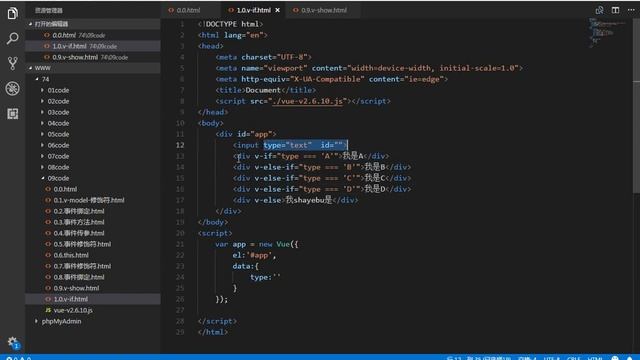The height and width of the screenshot is (360, 640).
Task: Click the feedback smiley in status bar
Action: [615, 358]
